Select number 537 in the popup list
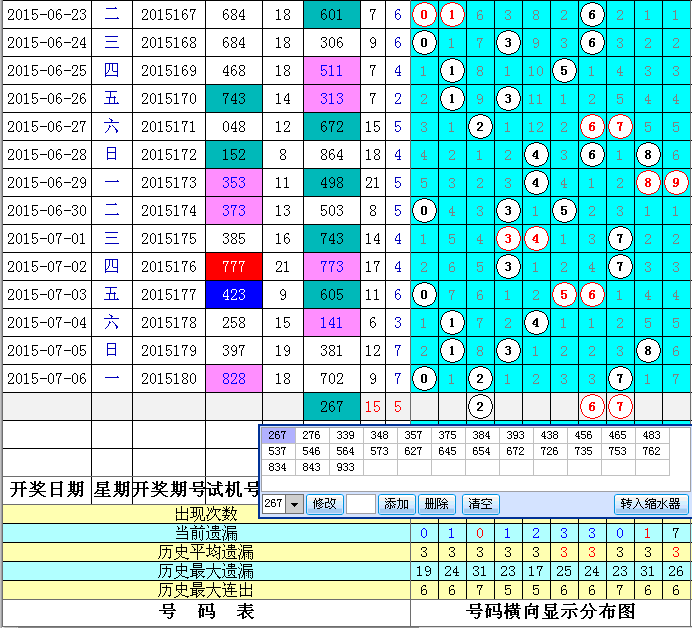This screenshot has height=628, width=692. [278, 451]
